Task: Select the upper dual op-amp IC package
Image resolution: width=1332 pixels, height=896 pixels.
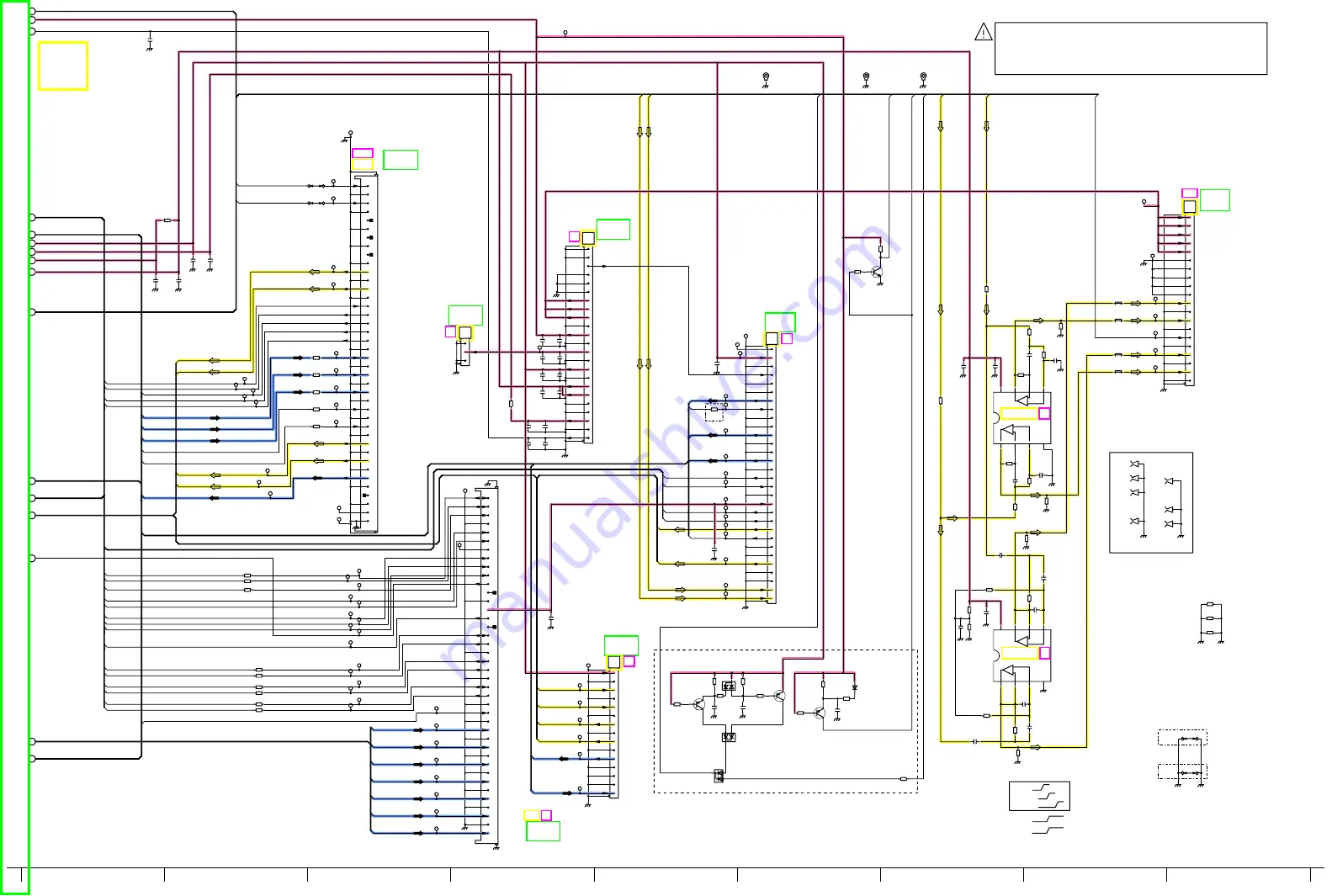Action: tap(1022, 418)
